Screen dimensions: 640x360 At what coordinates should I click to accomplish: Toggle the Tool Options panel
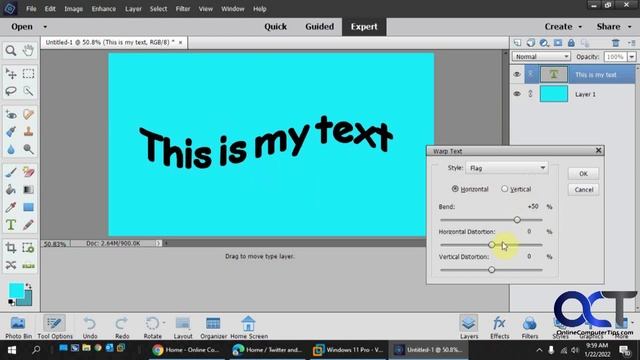(x=55, y=327)
